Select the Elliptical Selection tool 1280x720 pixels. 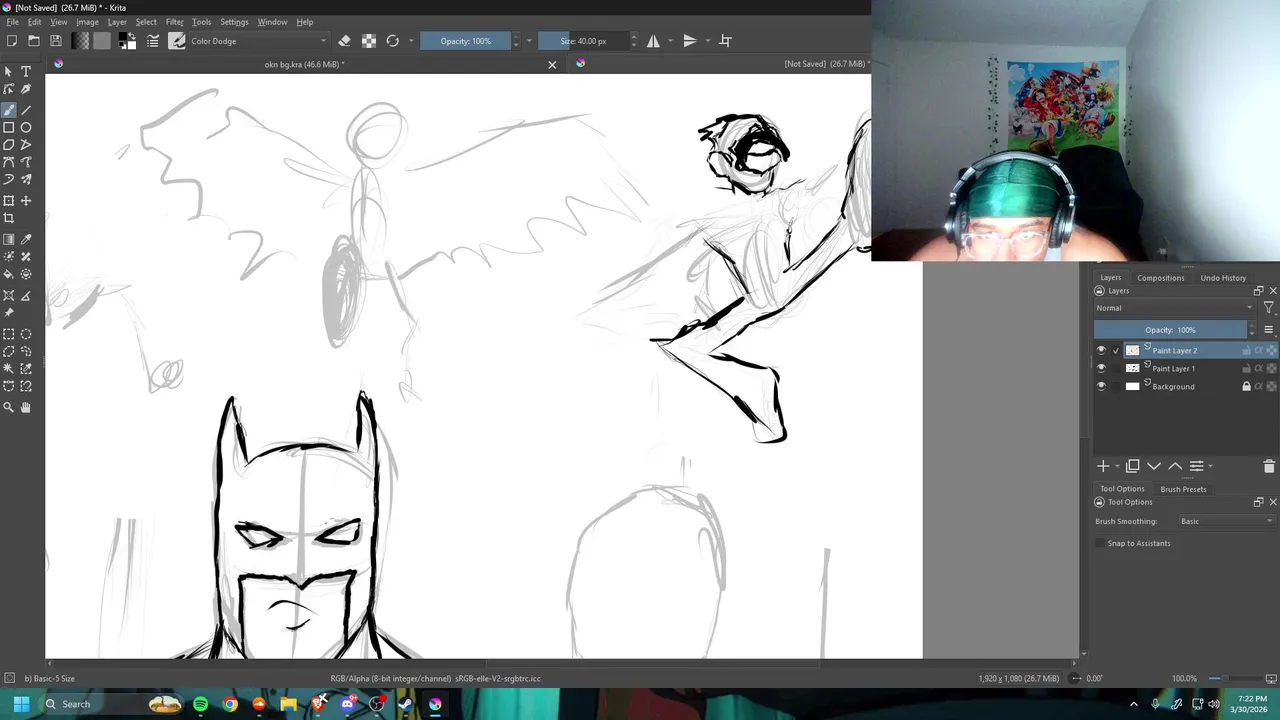[26, 334]
